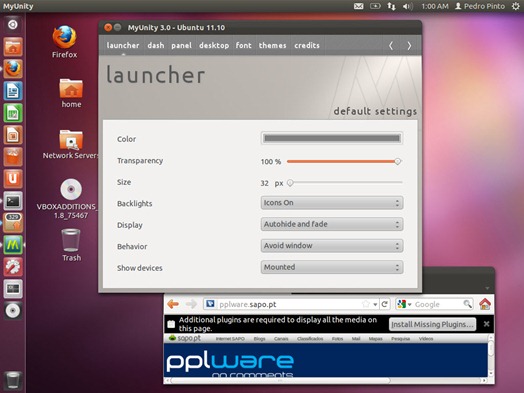Image resolution: width=524 pixels, height=393 pixels.
Task: Click the Firefox search magnifier icon
Action: point(468,304)
